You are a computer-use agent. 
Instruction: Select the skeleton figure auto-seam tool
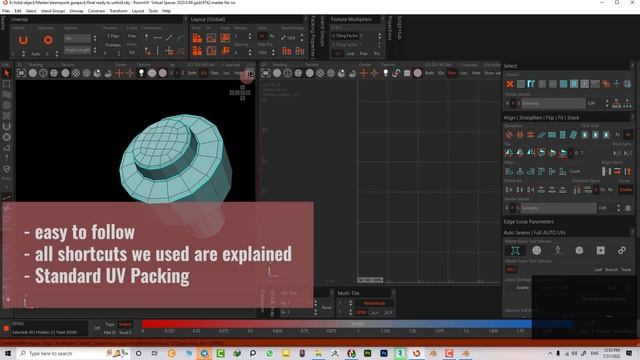click(x=558, y=251)
